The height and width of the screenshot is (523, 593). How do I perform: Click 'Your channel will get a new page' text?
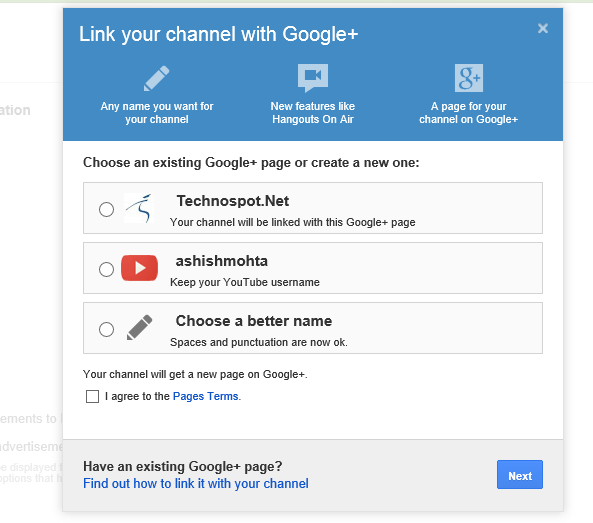point(195,374)
